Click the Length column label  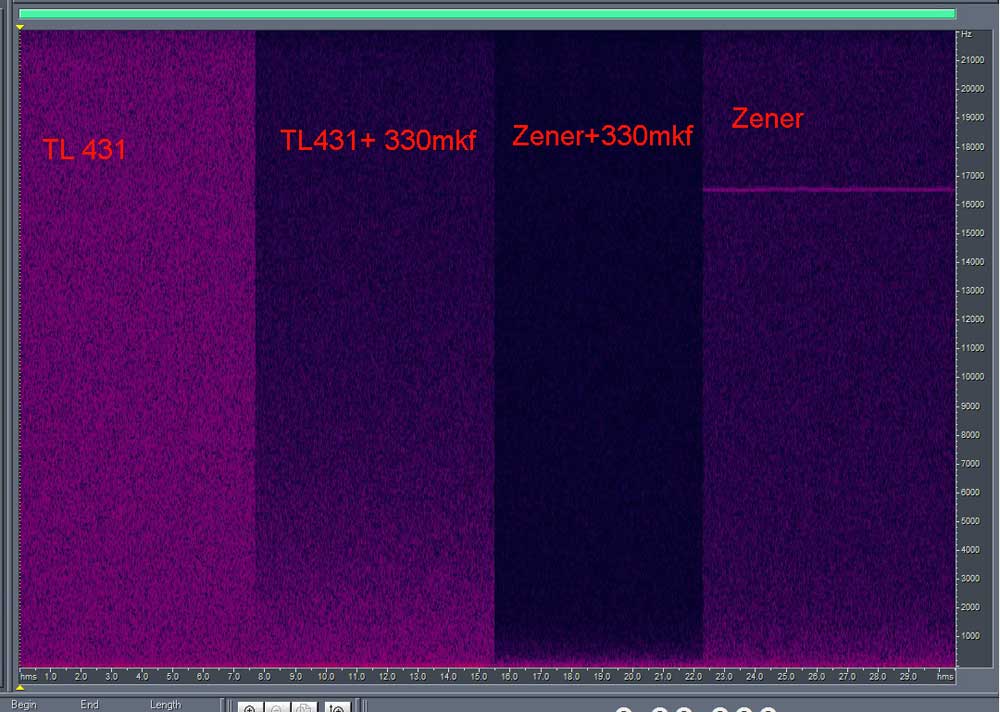(165, 704)
